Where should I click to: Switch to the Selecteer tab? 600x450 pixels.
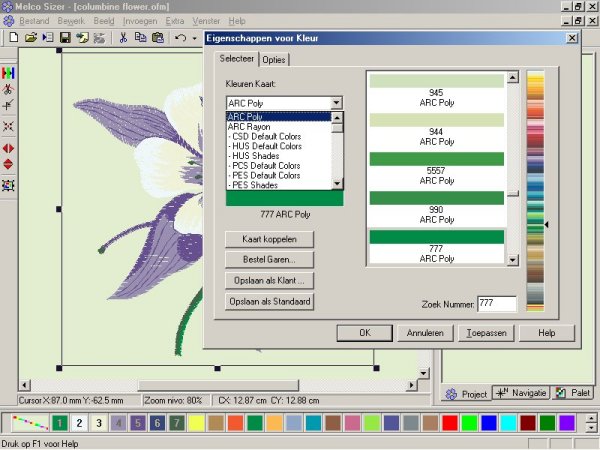[236, 59]
